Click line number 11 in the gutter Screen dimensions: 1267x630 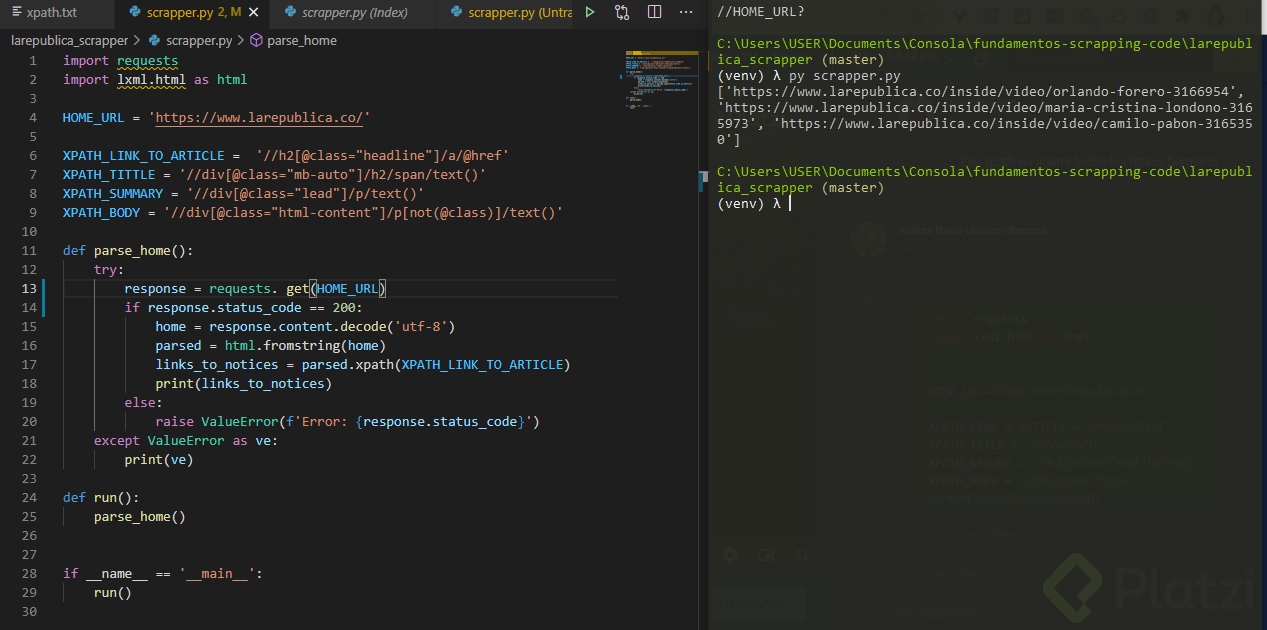29,251
